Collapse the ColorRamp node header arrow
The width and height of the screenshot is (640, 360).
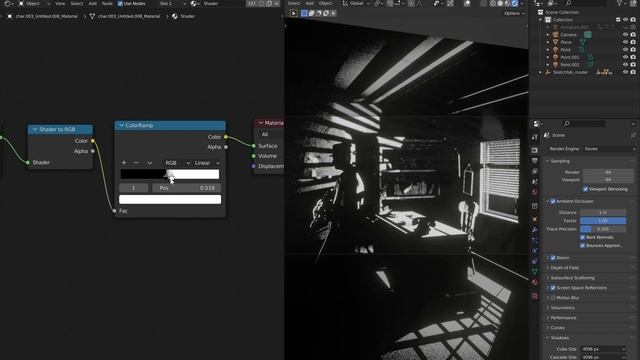pyautogui.click(x=121, y=125)
